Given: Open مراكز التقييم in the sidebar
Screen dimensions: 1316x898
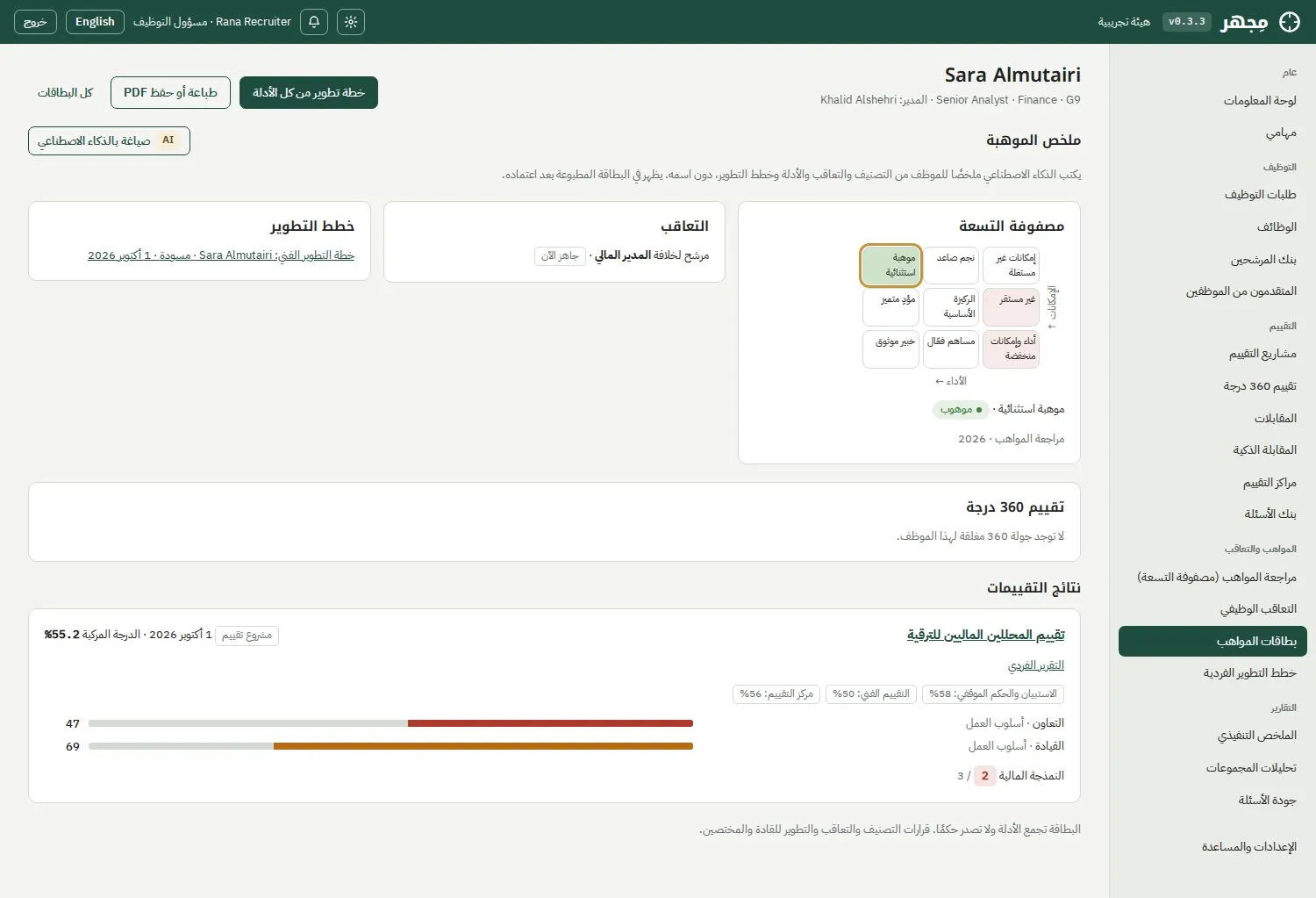Looking at the screenshot, I should click(x=1212, y=482).
